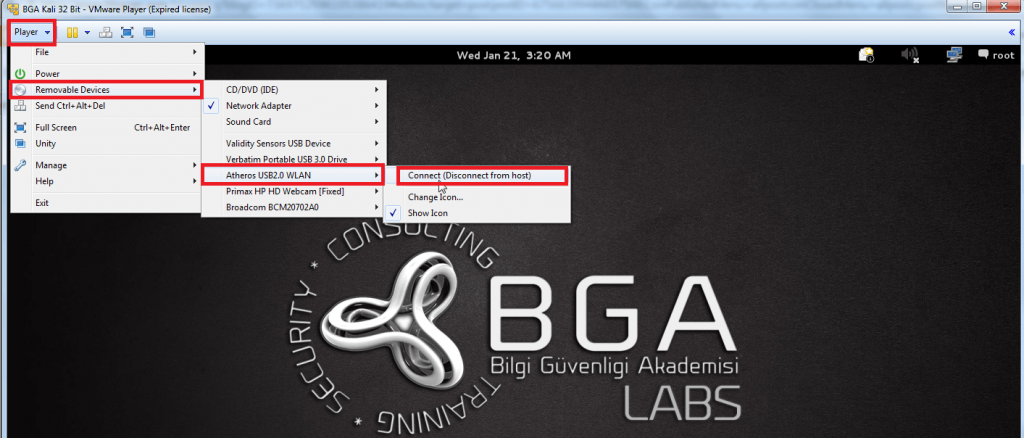Expand the Sound Card submenu
This screenshot has width=1024, height=438.
coord(293,121)
